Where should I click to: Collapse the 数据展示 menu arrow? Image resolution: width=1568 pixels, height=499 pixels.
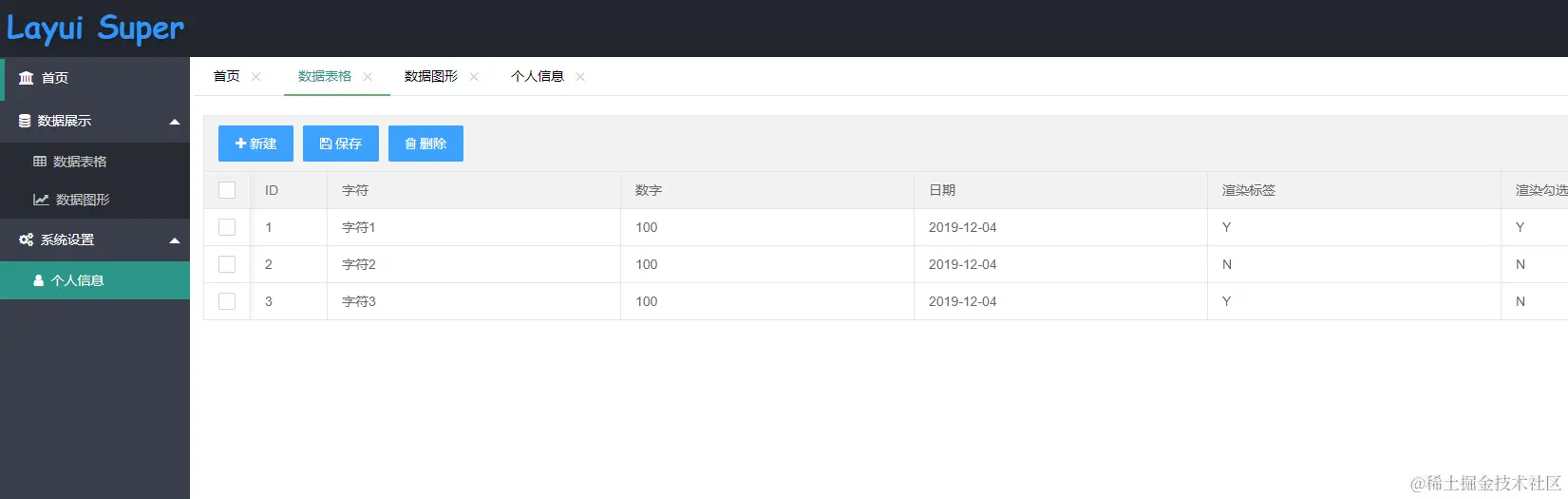click(175, 122)
